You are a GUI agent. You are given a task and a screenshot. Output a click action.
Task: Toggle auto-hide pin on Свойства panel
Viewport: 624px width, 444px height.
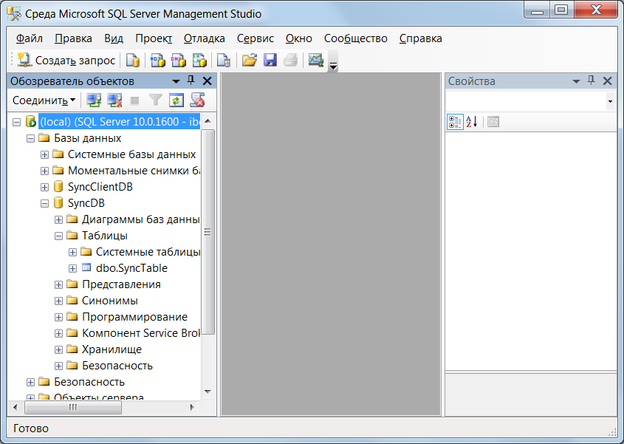591,81
